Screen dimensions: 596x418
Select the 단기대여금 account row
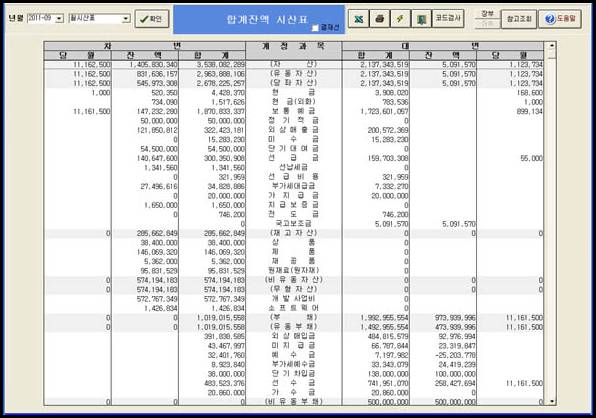293,149
